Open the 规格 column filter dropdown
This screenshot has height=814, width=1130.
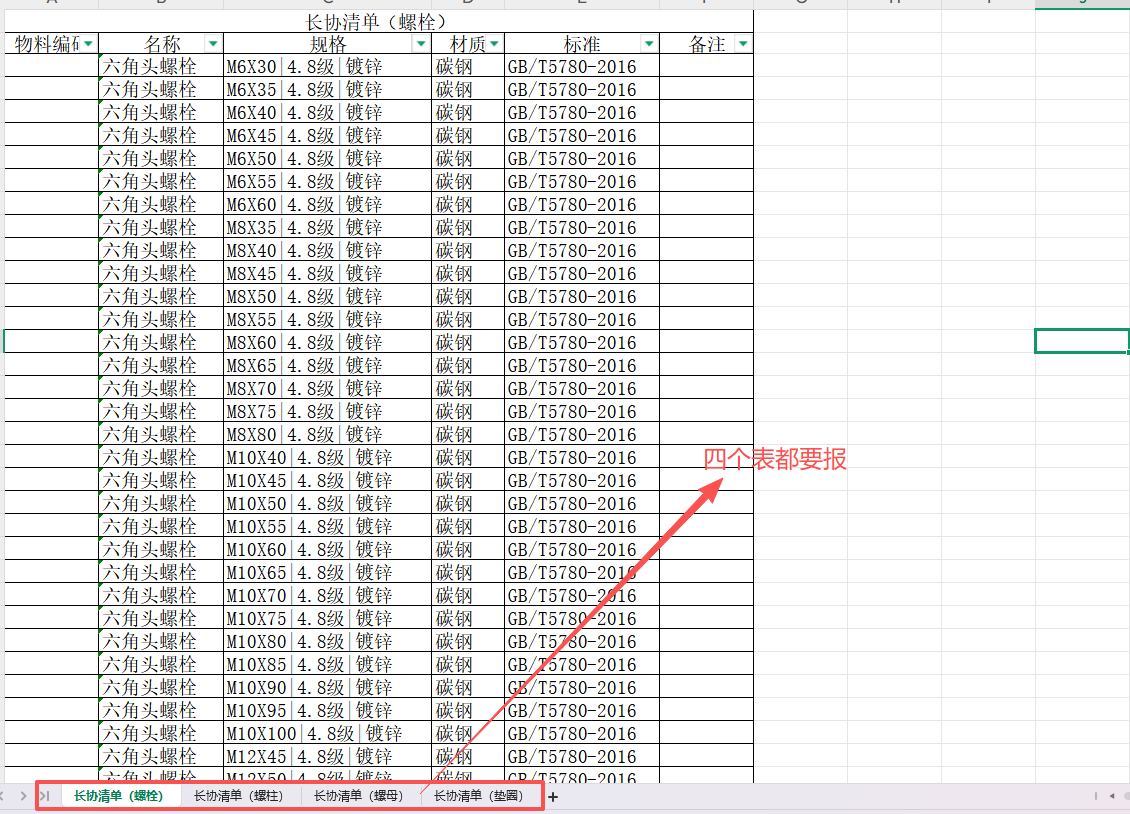[421, 44]
